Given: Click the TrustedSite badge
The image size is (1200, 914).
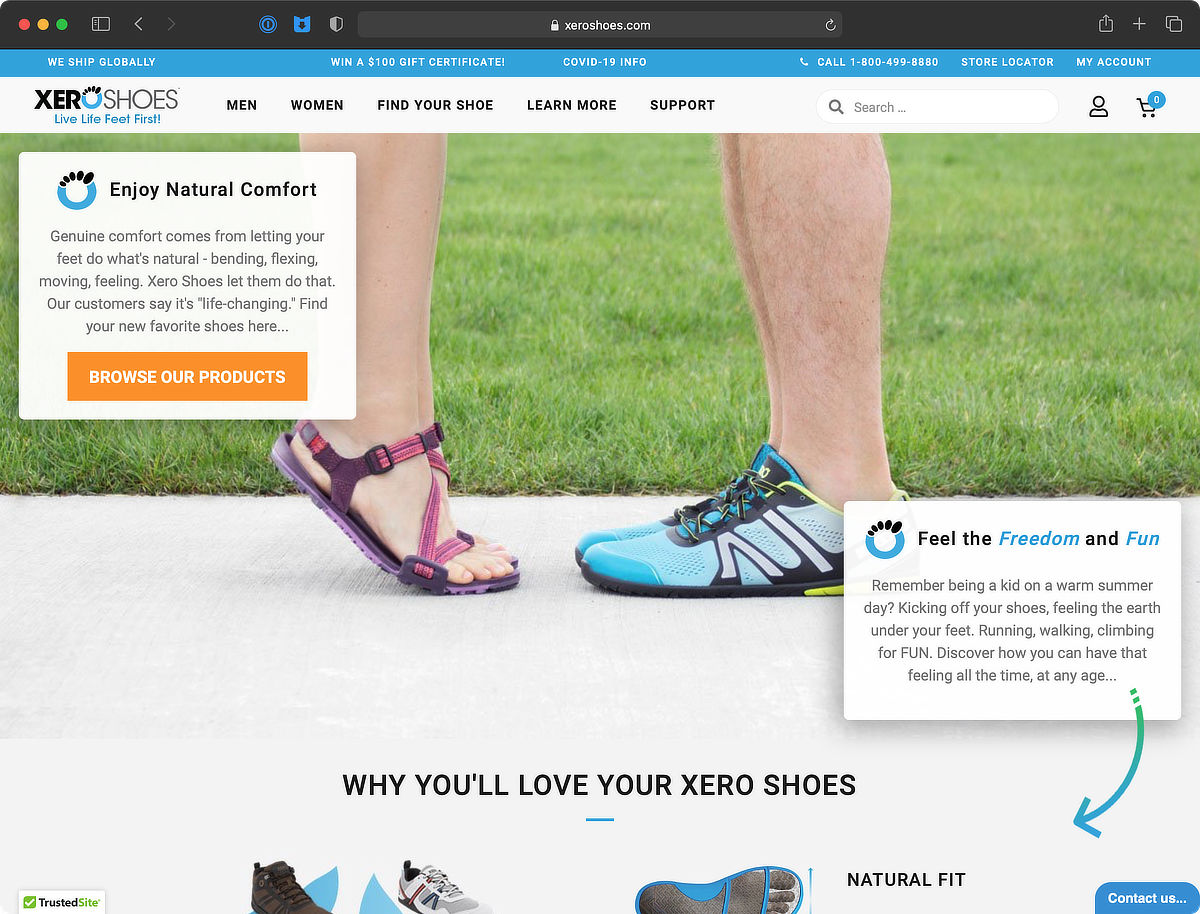Looking at the screenshot, I should [61, 902].
